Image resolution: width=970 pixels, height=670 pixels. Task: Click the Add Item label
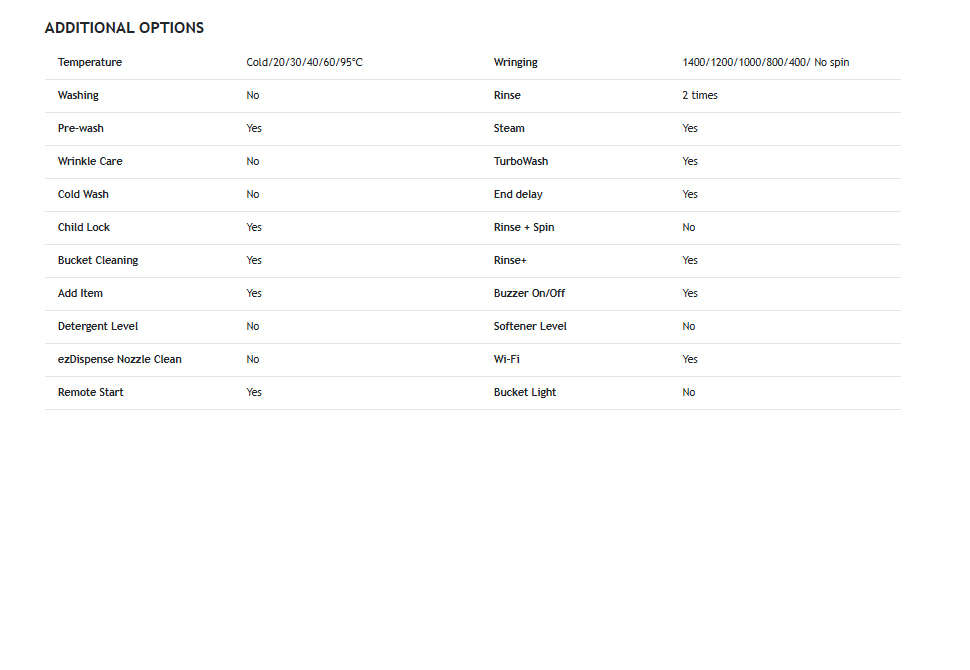(x=80, y=293)
